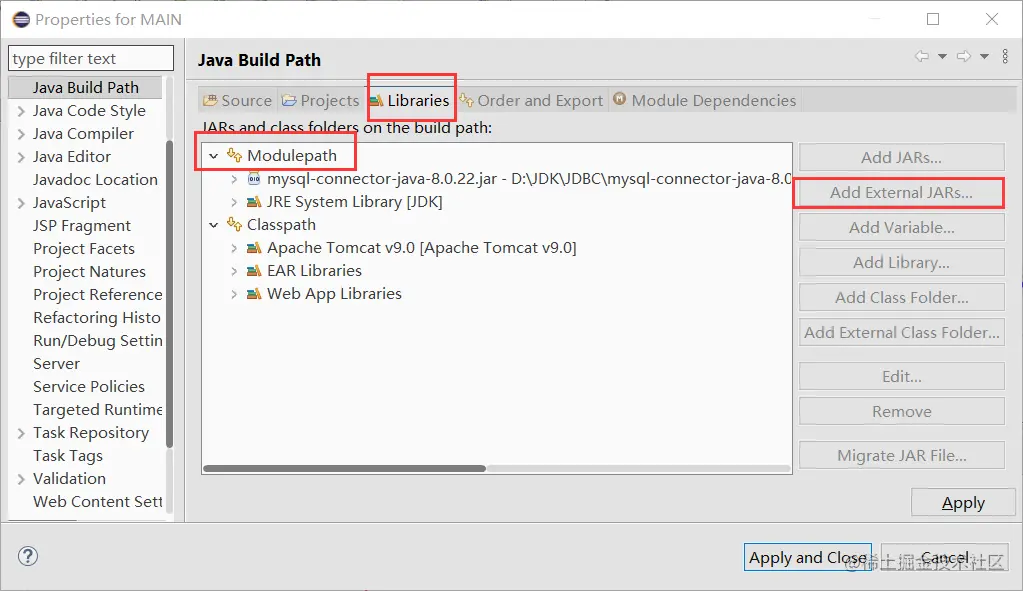Click the Add External JARs button
The height and width of the screenshot is (591, 1023).
901,193
